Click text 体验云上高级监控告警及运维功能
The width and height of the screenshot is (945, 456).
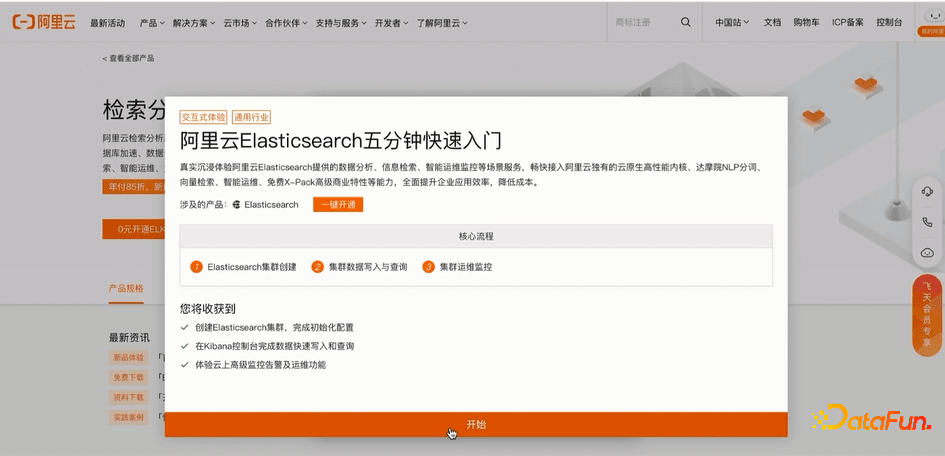[x=260, y=364]
